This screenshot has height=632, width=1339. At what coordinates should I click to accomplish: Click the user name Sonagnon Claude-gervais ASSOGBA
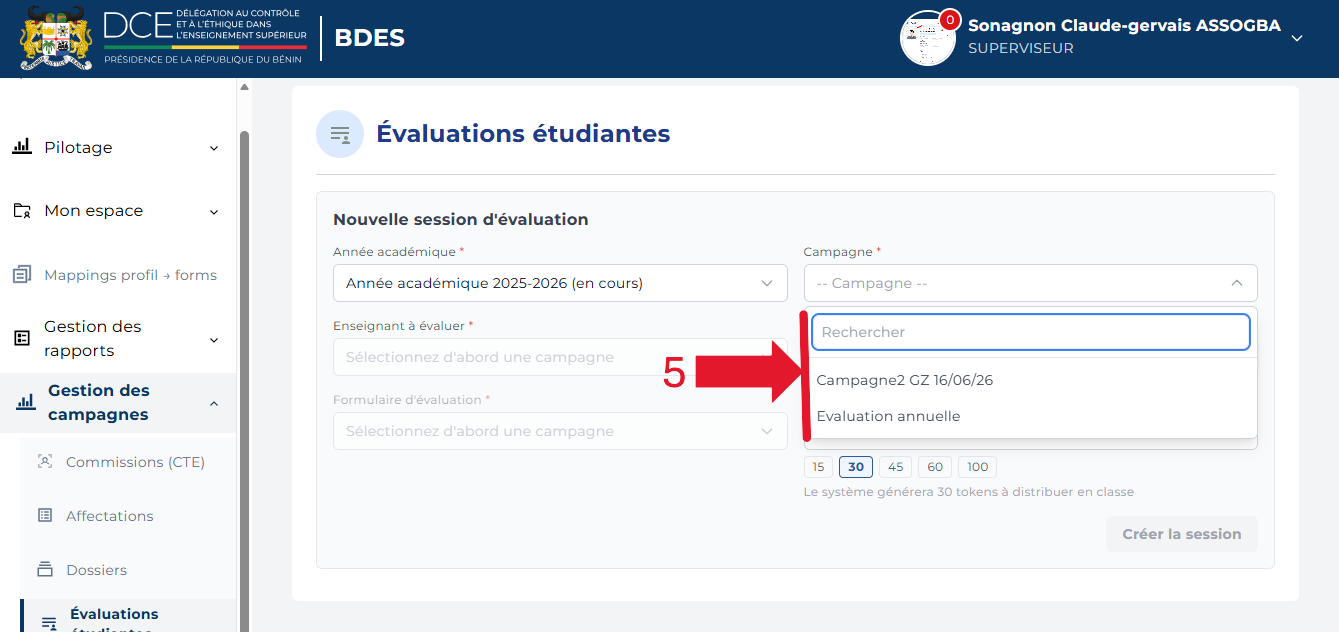1124,26
